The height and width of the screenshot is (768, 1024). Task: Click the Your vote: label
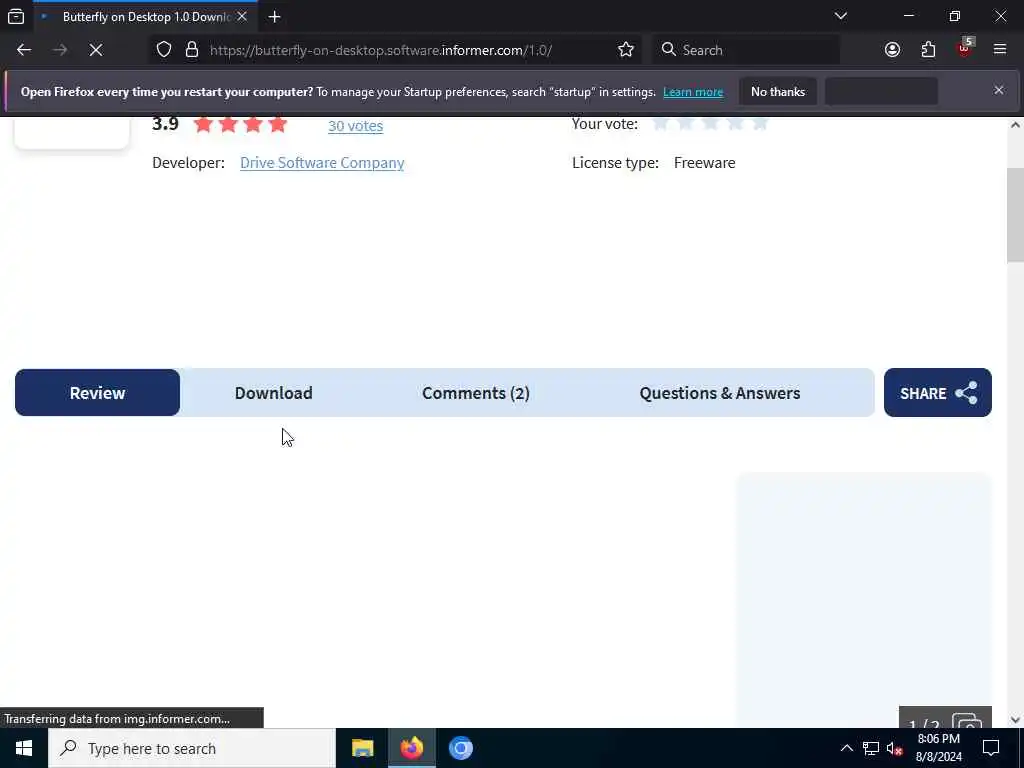(605, 123)
